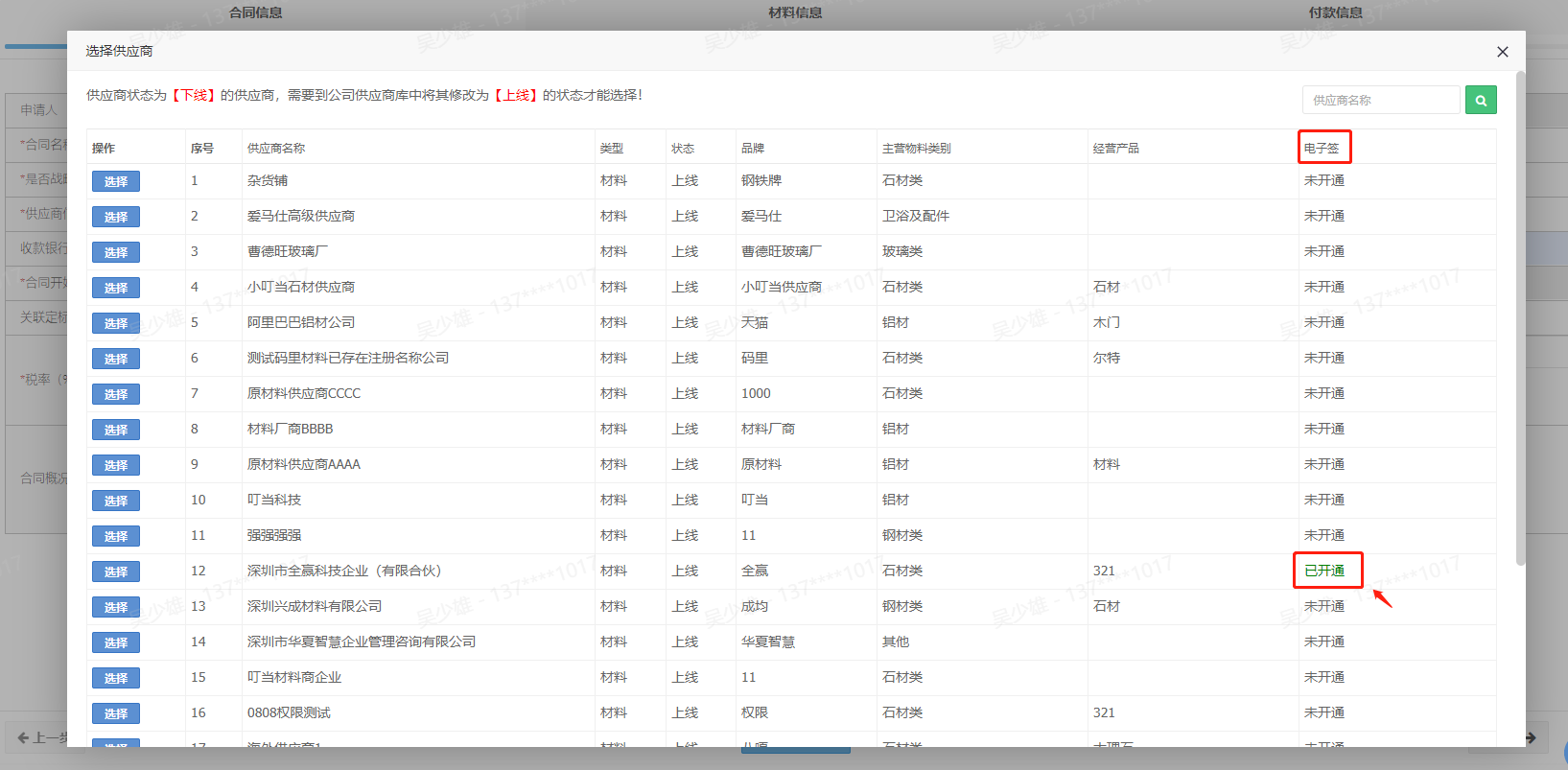1568x770 pixels.
Task: Click the 经营产品 column header
Action: click(x=1116, y=148)
